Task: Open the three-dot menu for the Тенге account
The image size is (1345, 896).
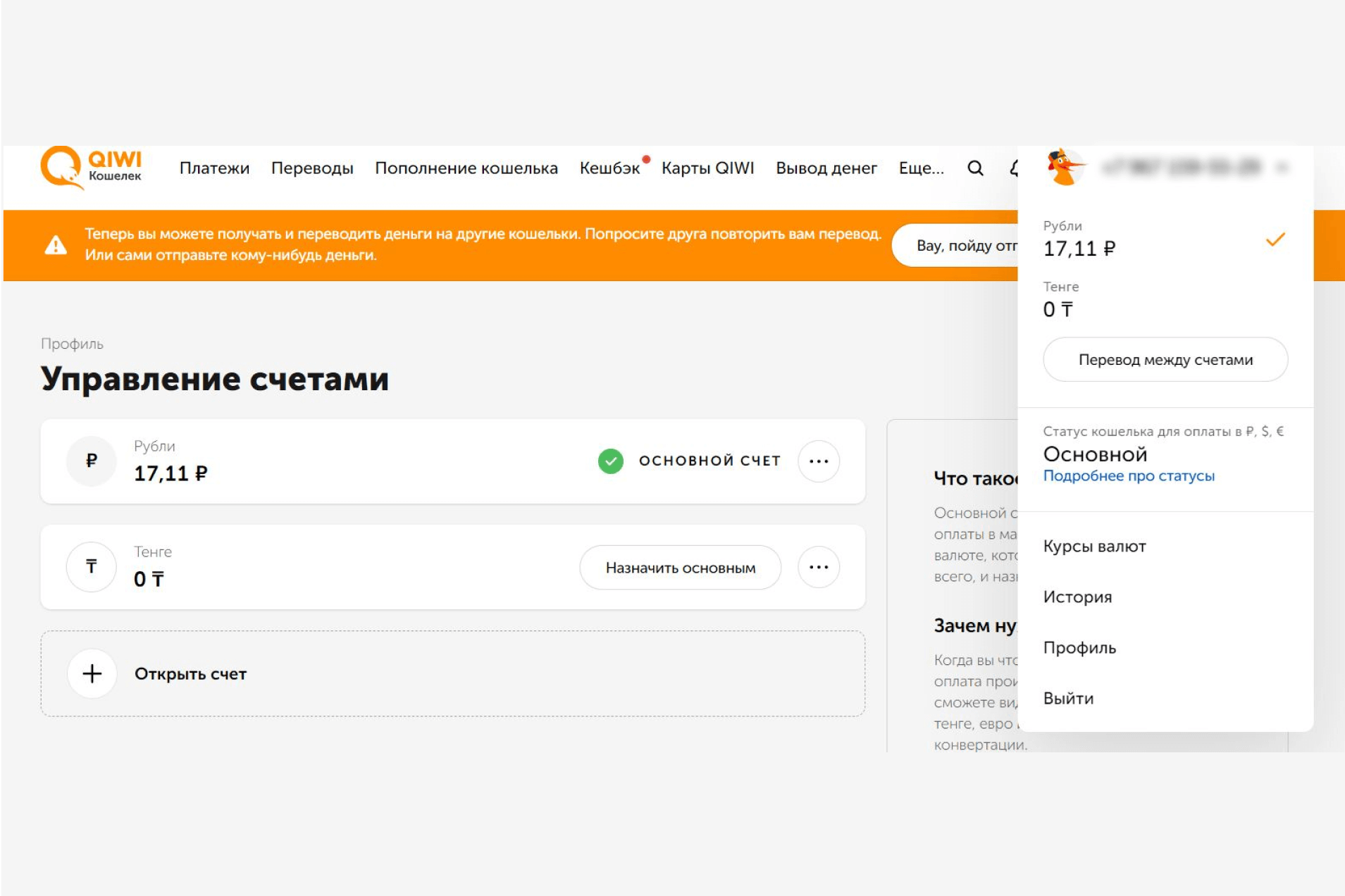Action: [819, 567]
